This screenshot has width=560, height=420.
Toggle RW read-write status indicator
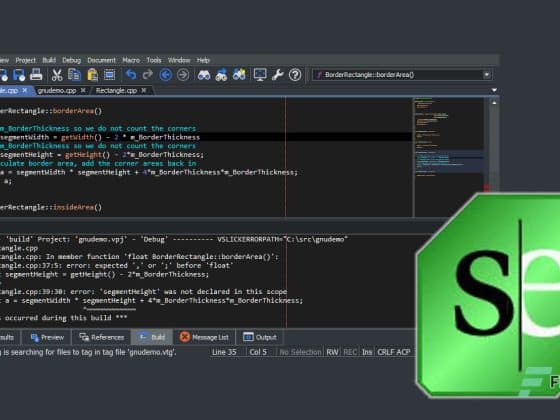(x=332, y=352)
